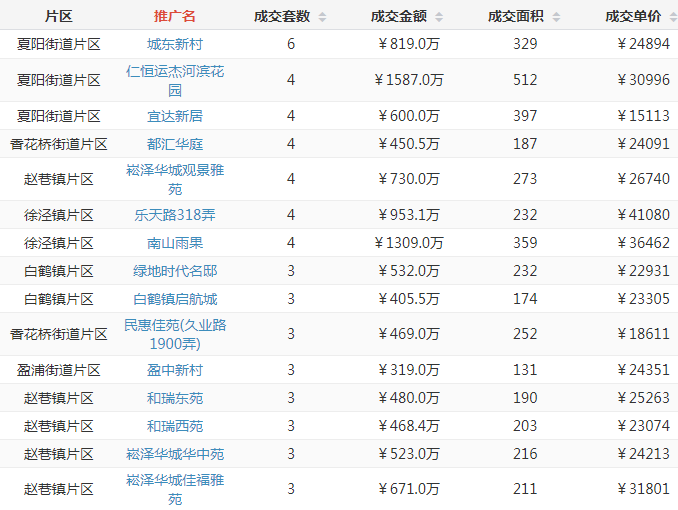Open the 城东新村 link

(175, 44)
